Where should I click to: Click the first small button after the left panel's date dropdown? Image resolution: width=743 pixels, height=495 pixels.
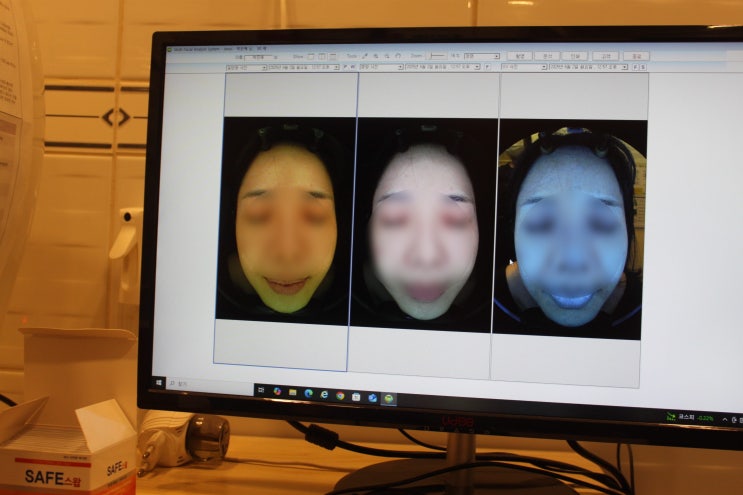(345, 67)
